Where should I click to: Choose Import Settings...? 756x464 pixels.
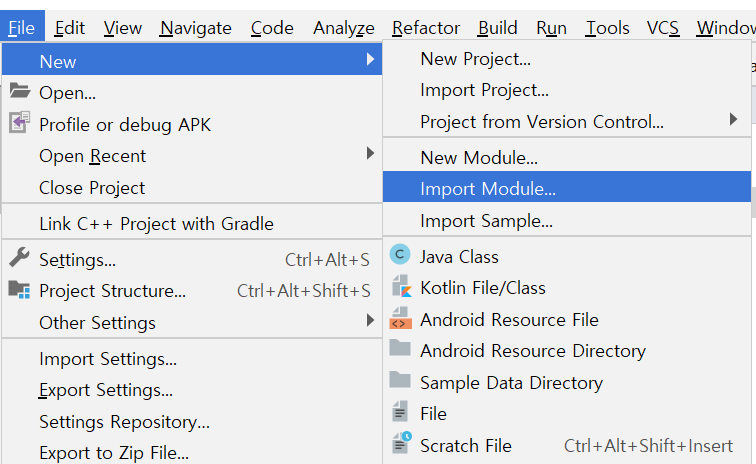click(x=192, y=357)
